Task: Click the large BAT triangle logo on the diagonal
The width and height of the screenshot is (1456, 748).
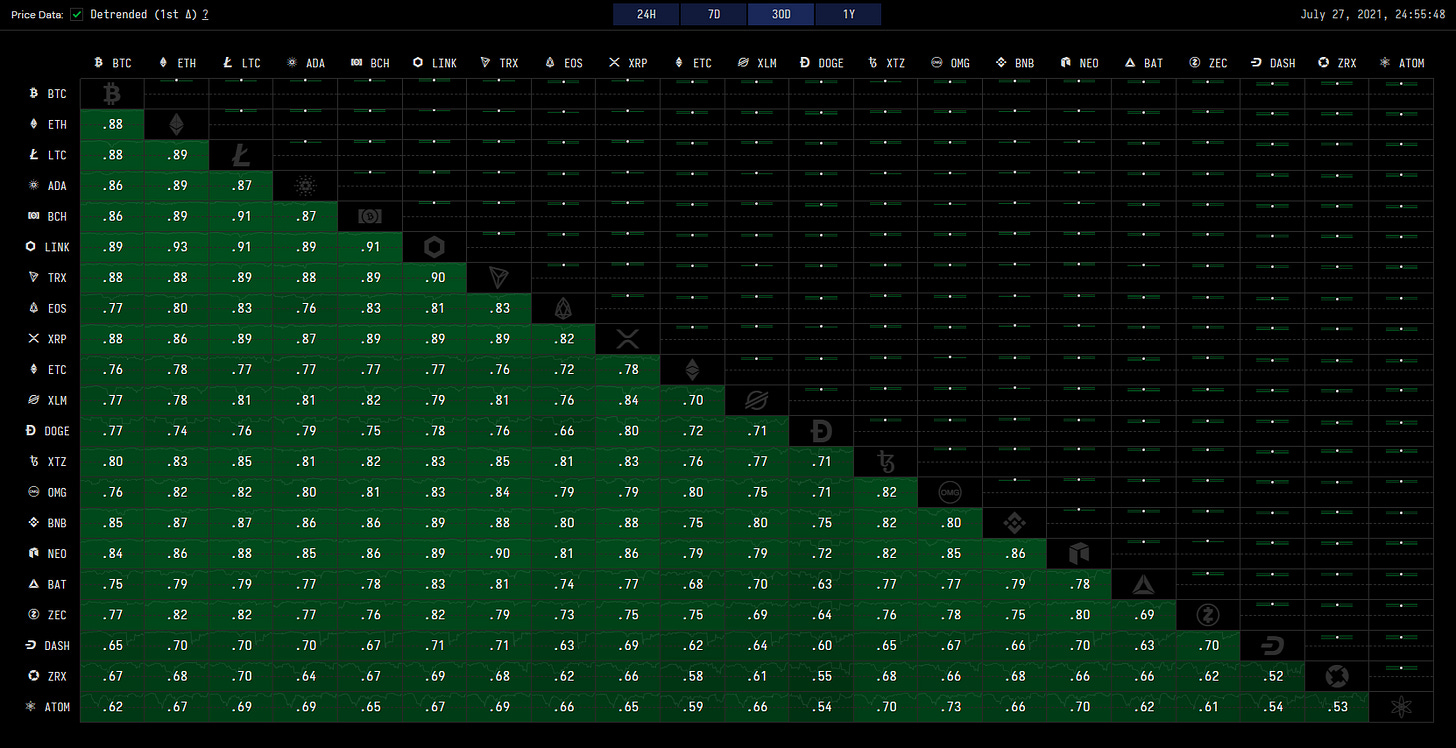Action: (1144, 584)
